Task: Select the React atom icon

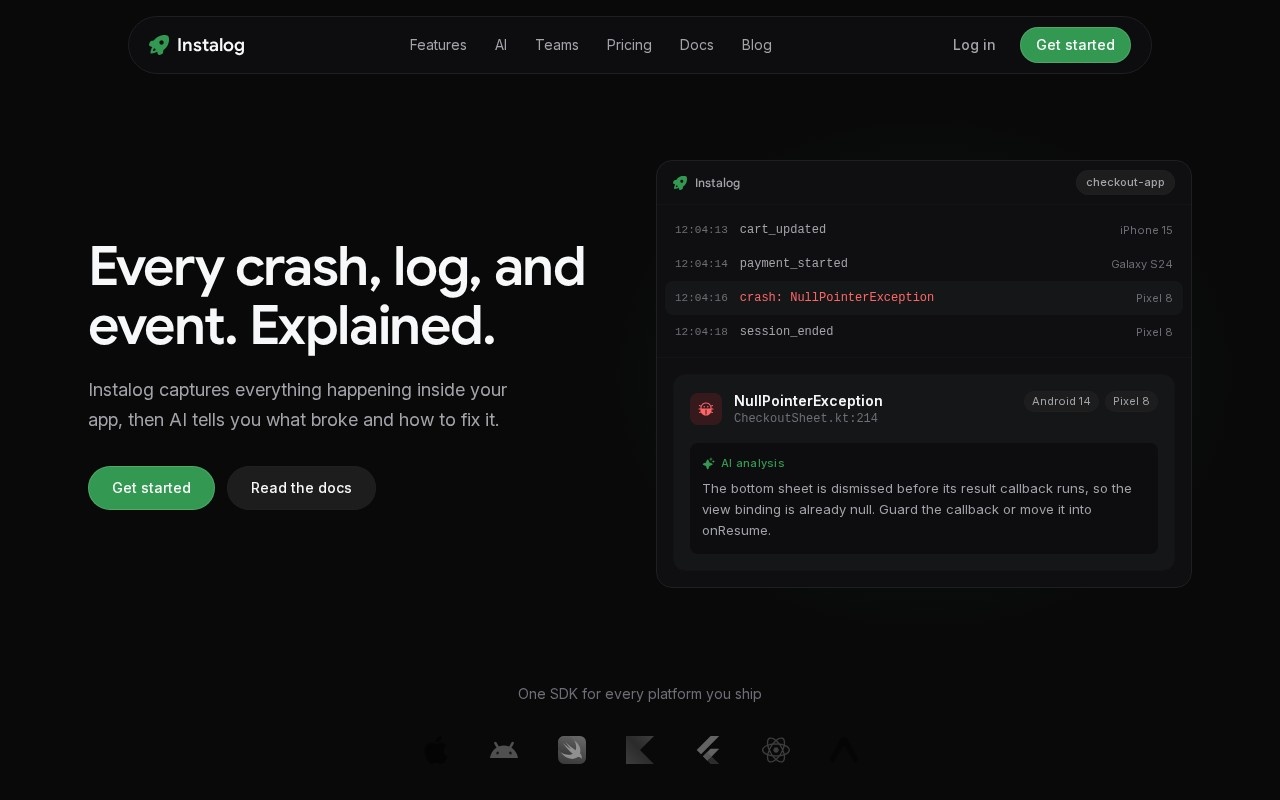Action: 776,750
